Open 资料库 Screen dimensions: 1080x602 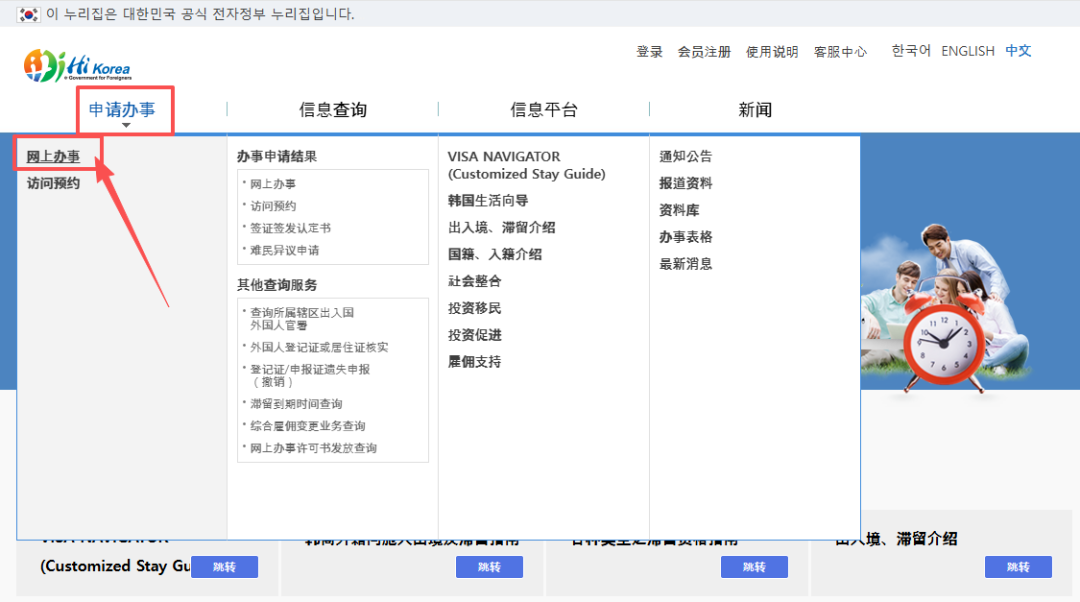tap(679, 210)
